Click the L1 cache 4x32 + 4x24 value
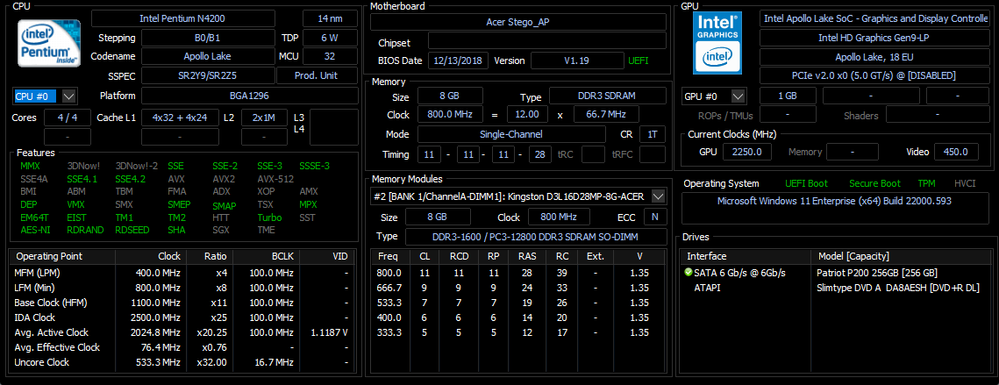Image resolution: width=999 pixels, height=385 pixels. [180, 118]
